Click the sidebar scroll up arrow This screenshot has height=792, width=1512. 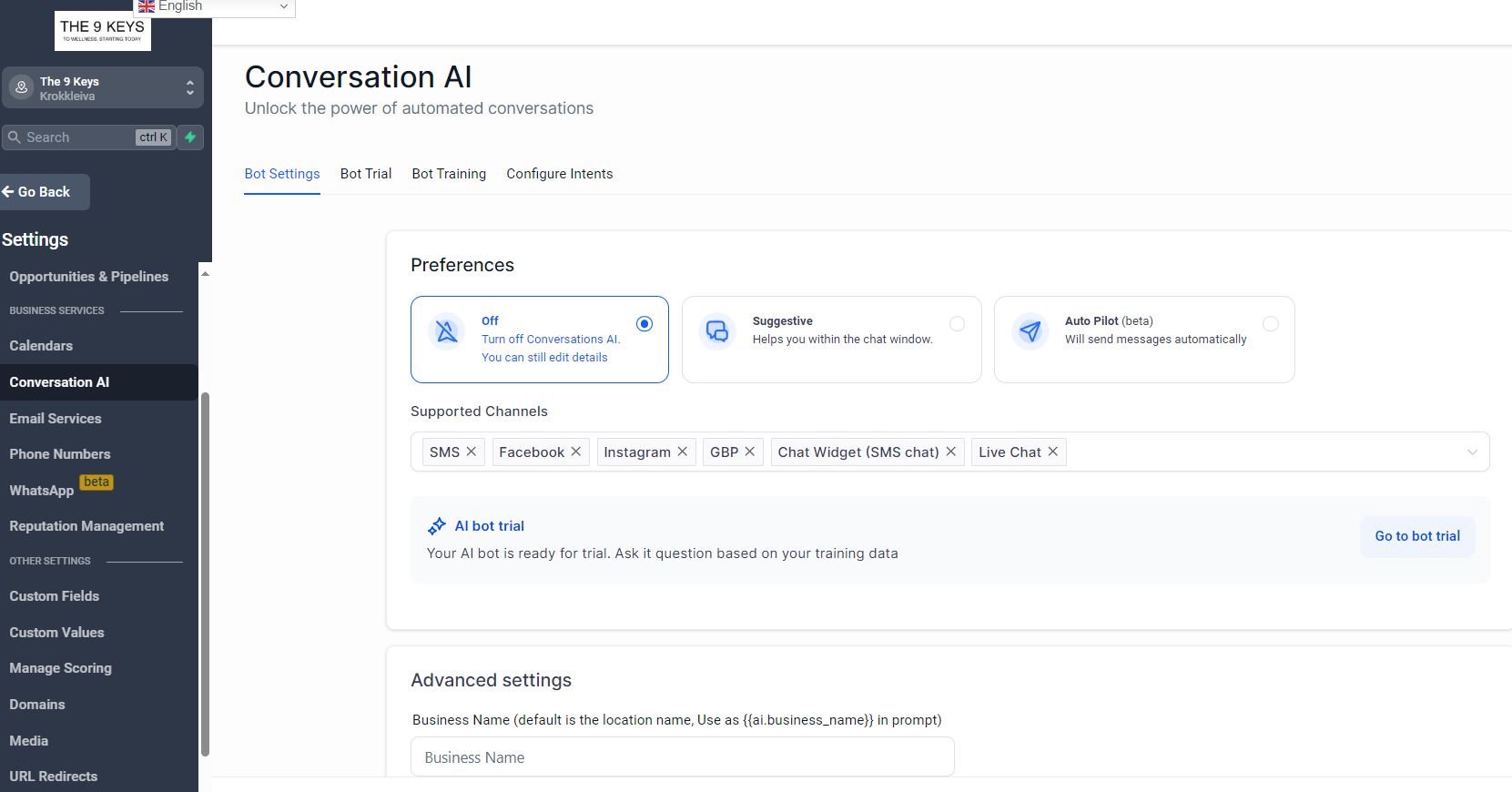(x=205, y=273)
